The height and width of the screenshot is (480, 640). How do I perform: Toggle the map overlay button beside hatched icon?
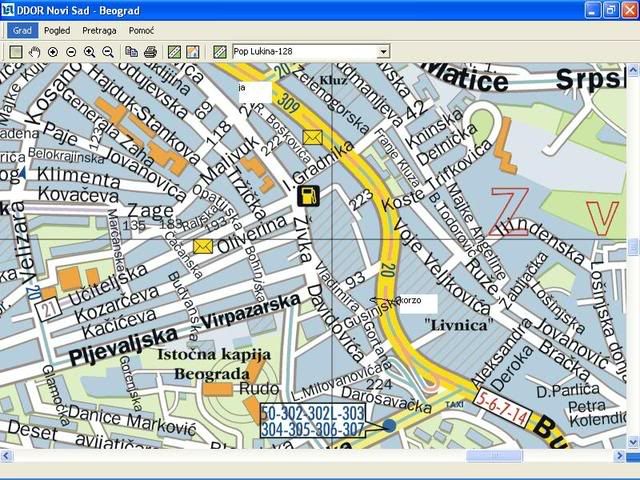tap(192, 51)
